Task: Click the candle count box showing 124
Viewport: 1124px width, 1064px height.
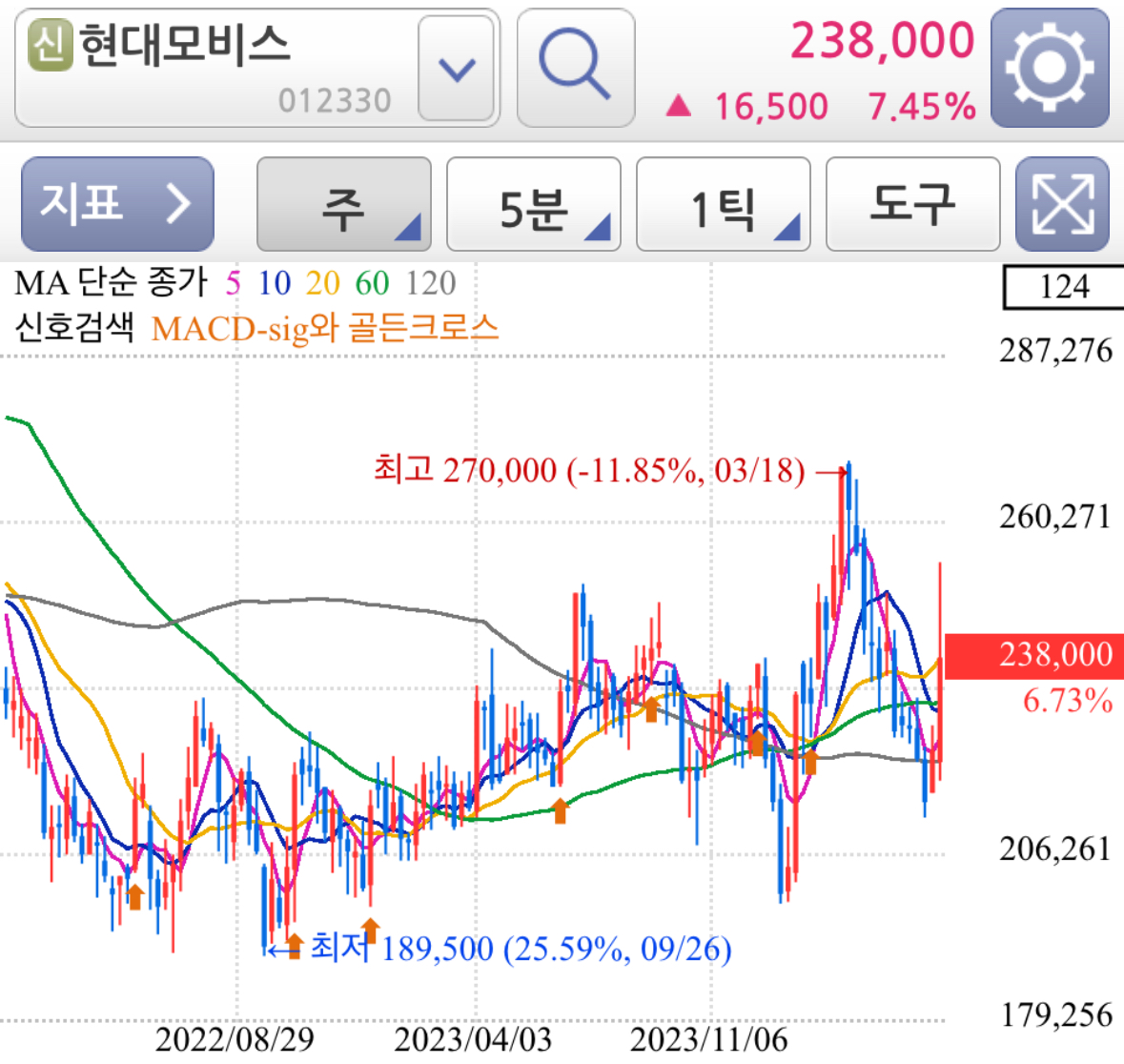Action: [x=1064, y=287]
